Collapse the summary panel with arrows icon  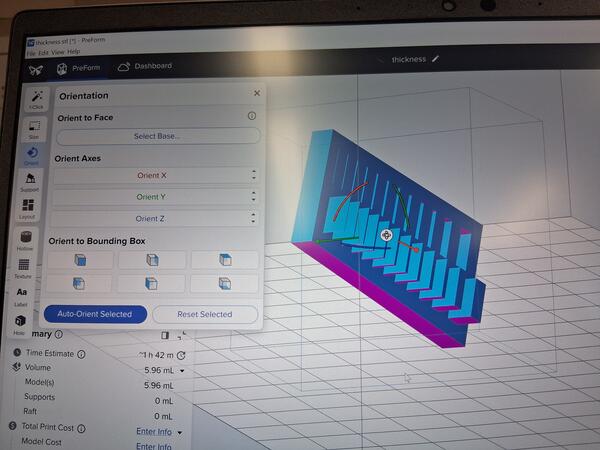[x=182, y=336]
